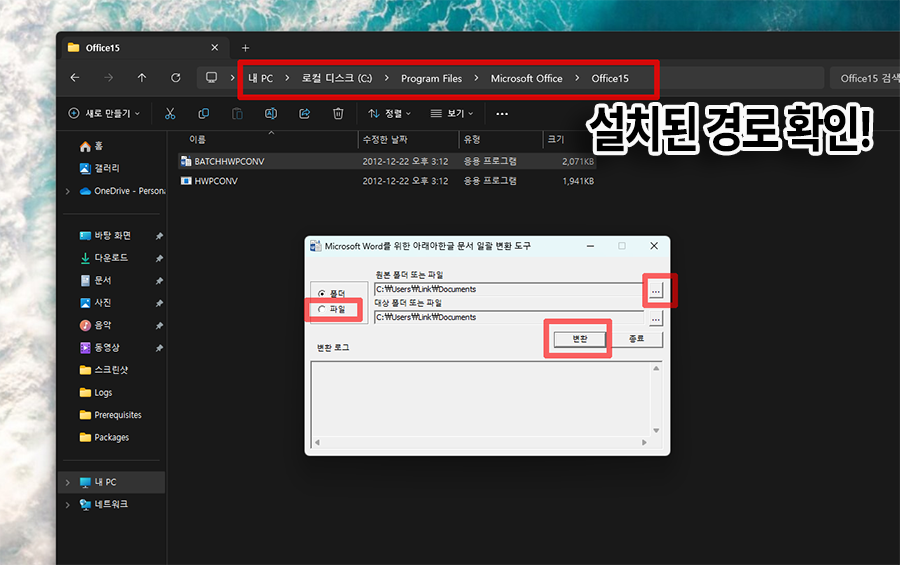The image size is (900, 565).
Task: Go up one folder level arrow
Action: coord(142,78)
